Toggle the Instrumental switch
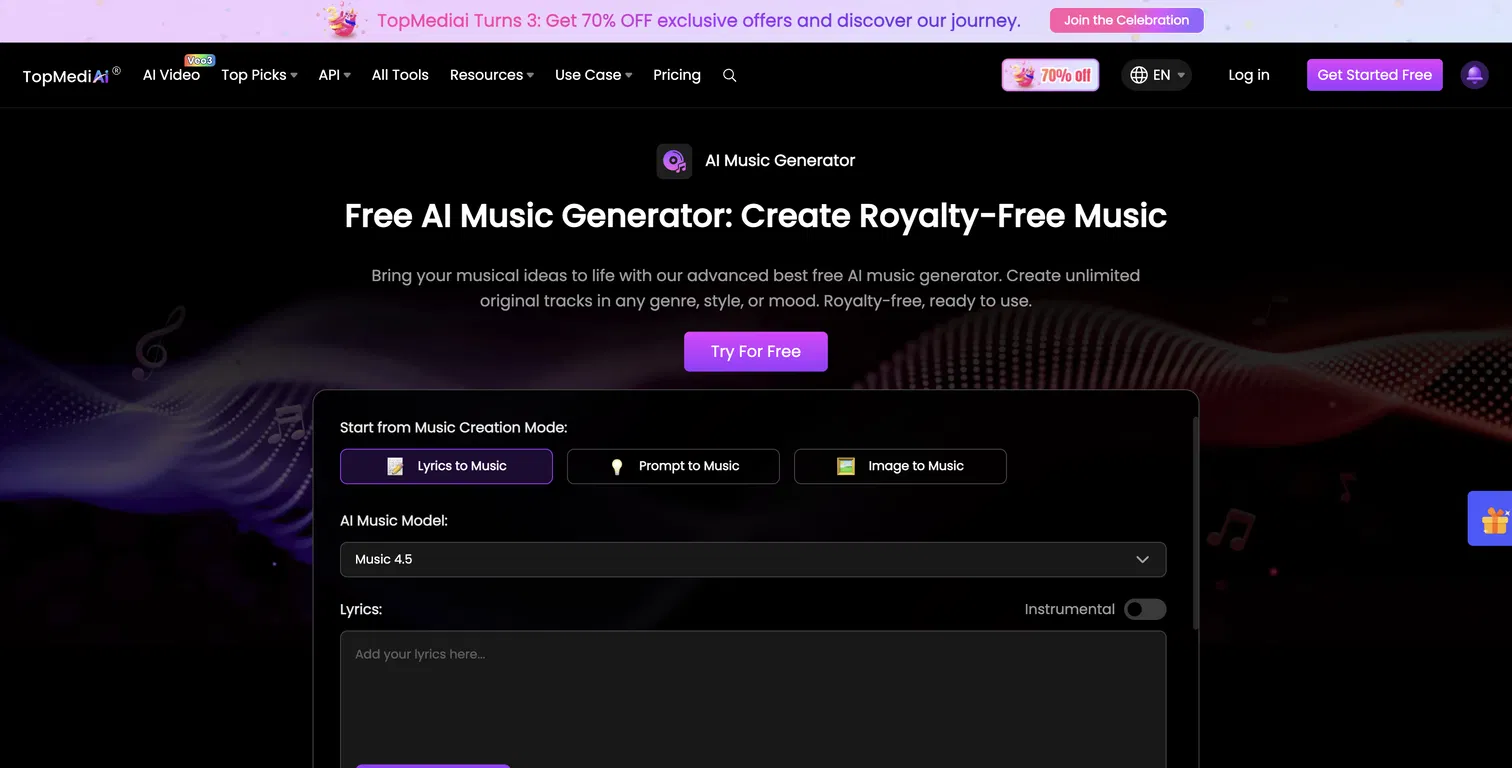Image resolution: width=1512 pixels, height=768 pixels. [x=1145, y=609]
